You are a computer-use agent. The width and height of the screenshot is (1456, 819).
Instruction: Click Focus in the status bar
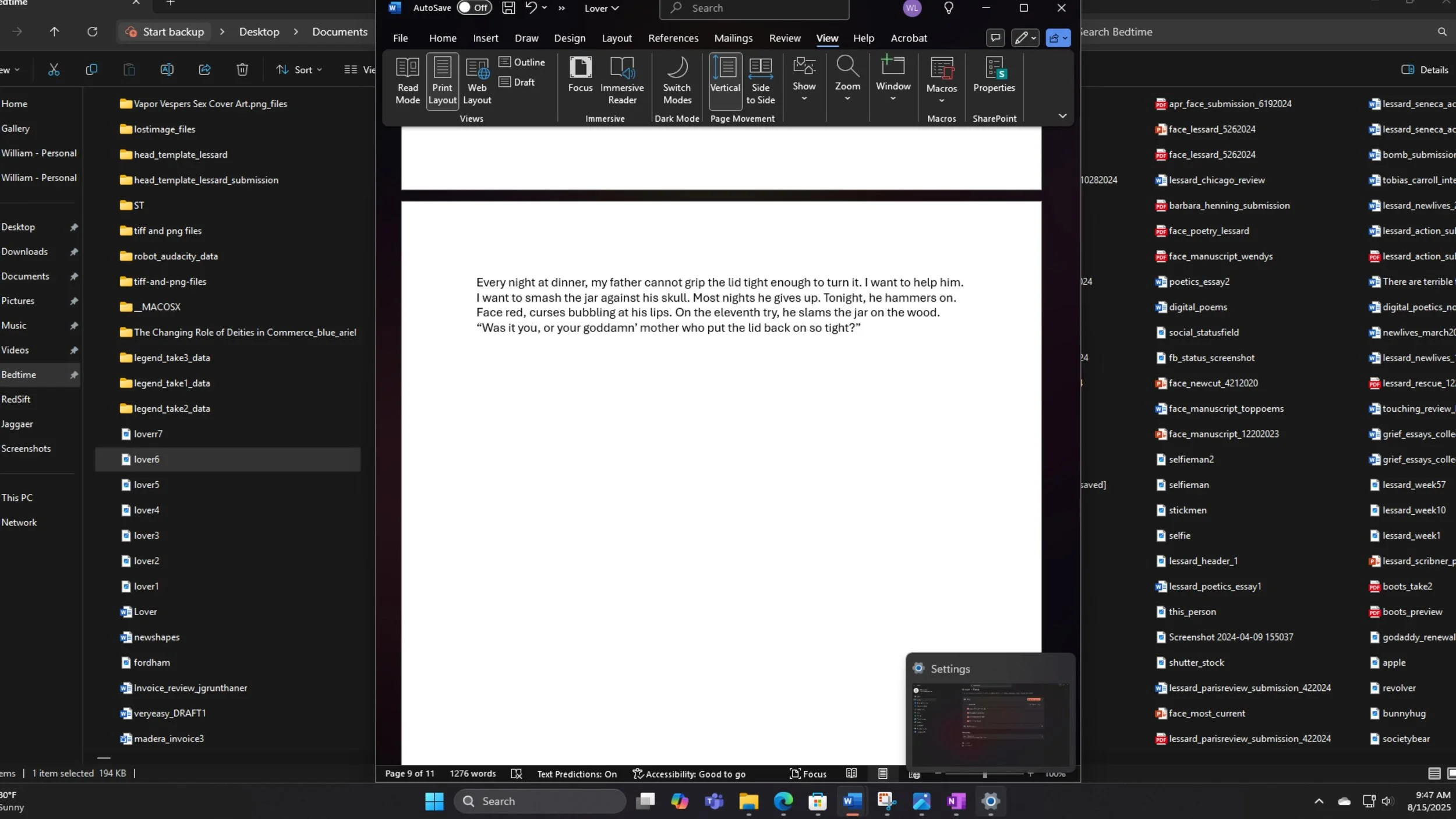(x=808, y=774)
